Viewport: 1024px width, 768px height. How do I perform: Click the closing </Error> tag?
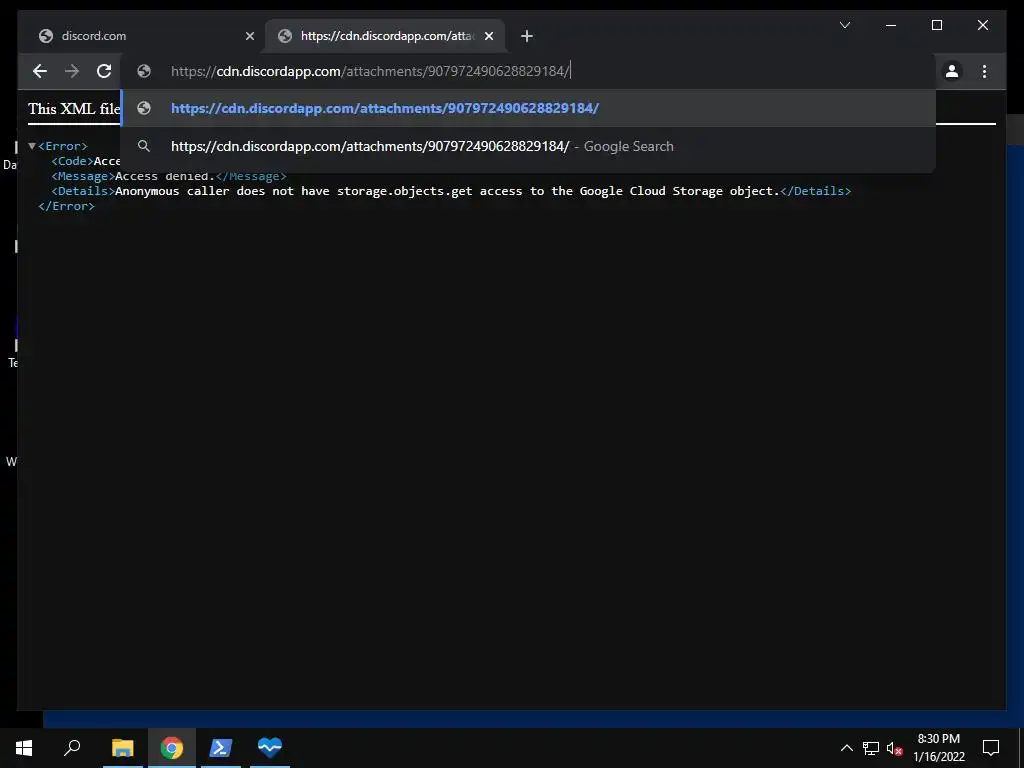pyautogui.click(x=66, y=206)
